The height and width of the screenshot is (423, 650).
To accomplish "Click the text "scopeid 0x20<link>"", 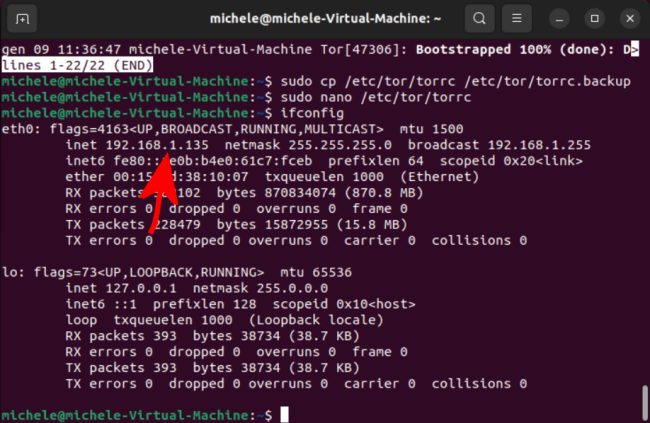I will [x=511, y=161].
